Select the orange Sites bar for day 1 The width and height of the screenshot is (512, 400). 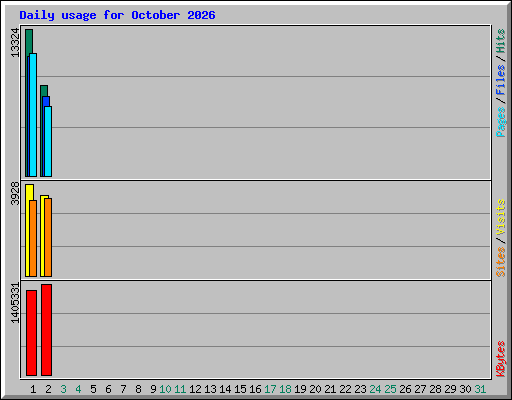33,238
